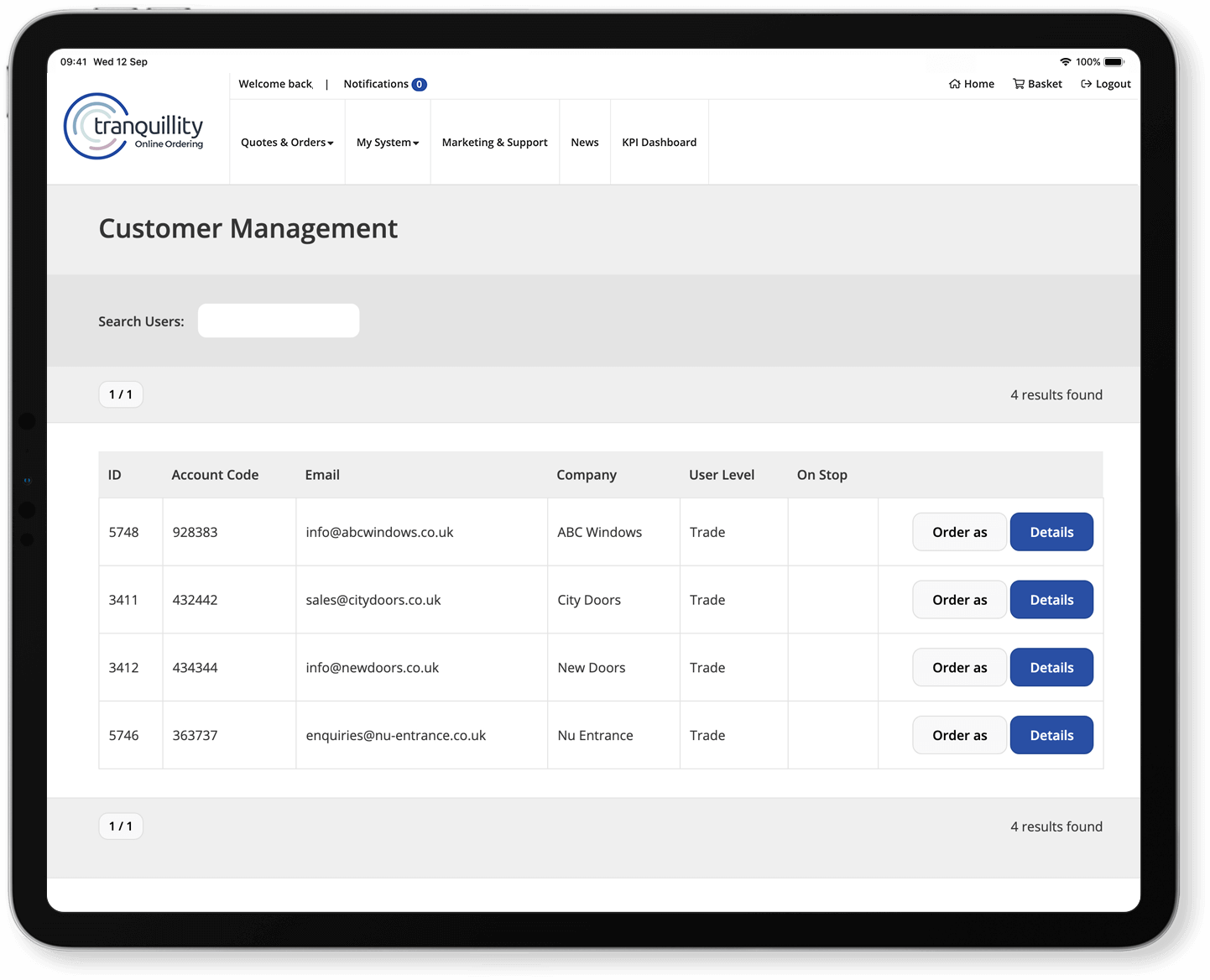Click account code 434344
This screenshot has width=1210, height=980.
(195, 668)
